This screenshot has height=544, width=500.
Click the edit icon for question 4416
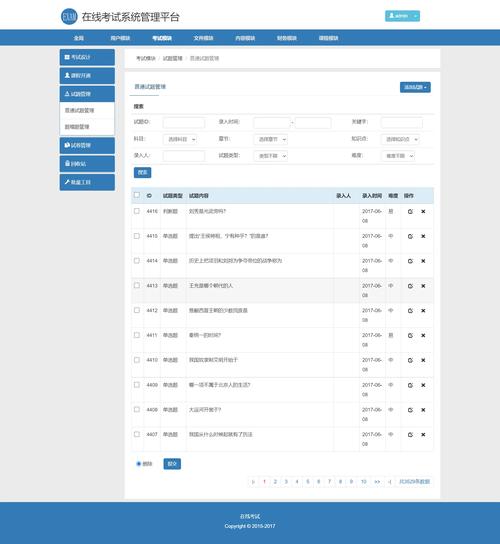point(410,211)
